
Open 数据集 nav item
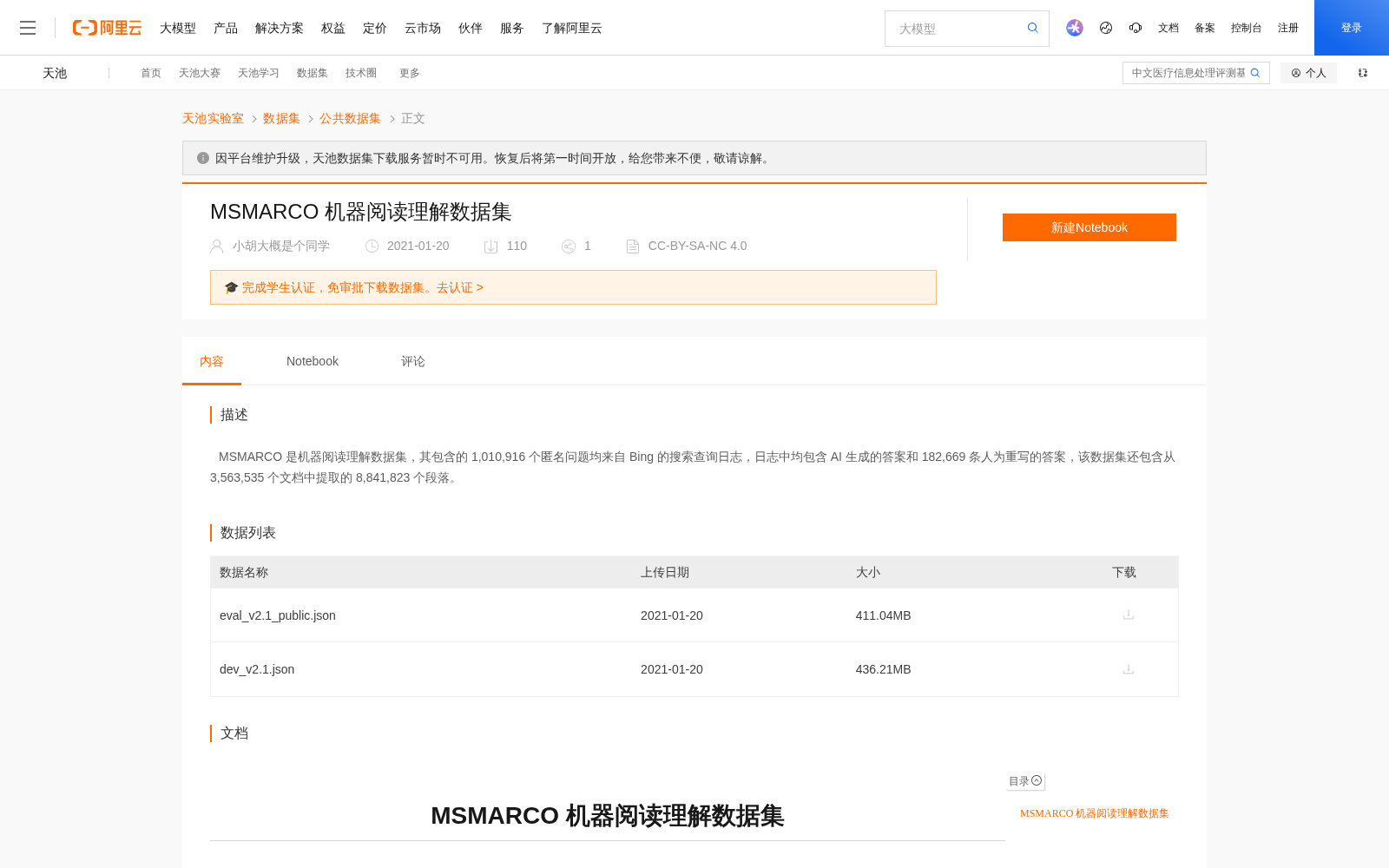coord(313,73)
